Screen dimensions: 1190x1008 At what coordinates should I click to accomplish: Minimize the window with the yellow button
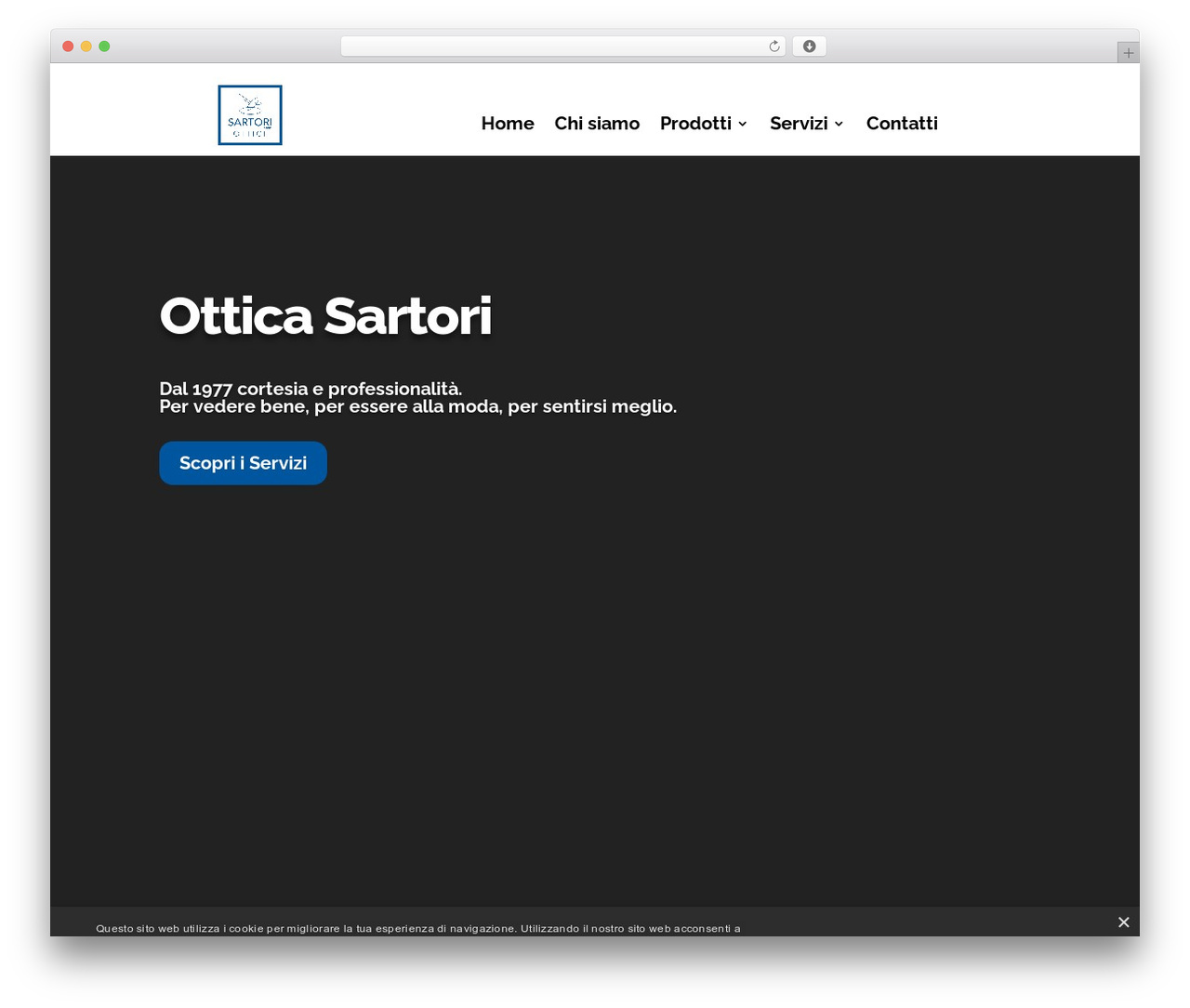click(86, 46)
